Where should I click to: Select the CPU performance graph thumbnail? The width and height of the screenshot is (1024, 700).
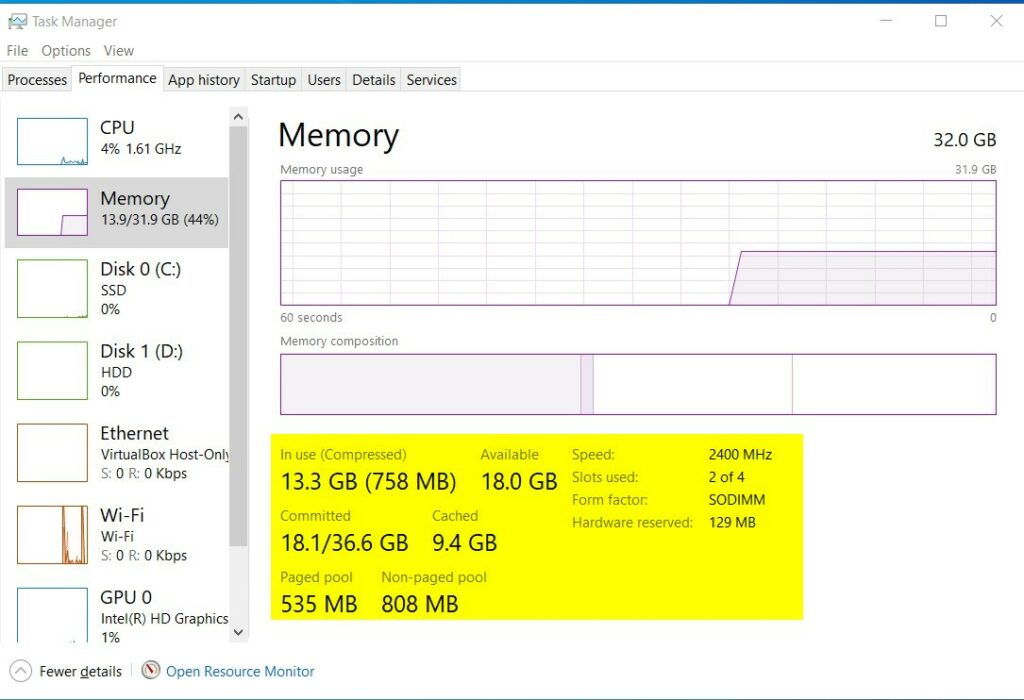52,142
